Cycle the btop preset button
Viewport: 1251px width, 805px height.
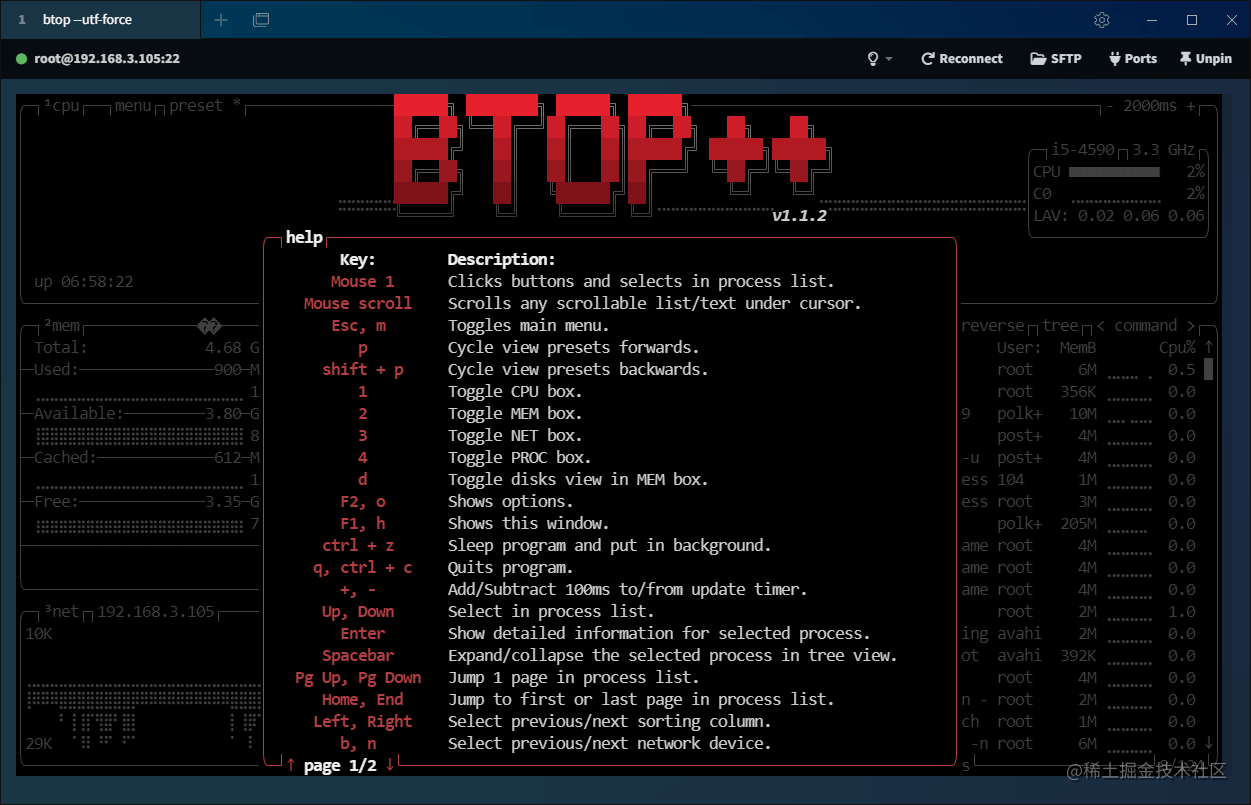tap(205, 105)
